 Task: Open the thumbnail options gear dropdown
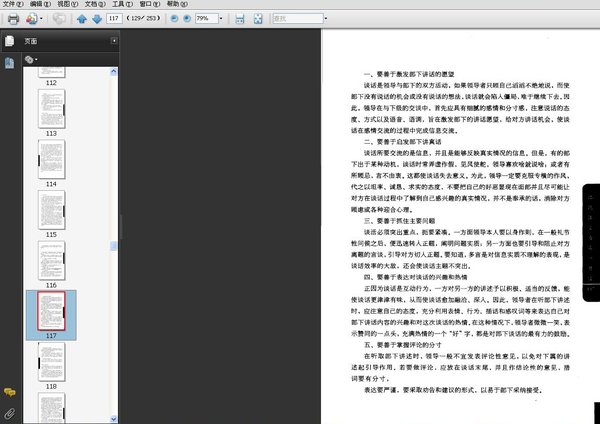click(x=31, y=60)
